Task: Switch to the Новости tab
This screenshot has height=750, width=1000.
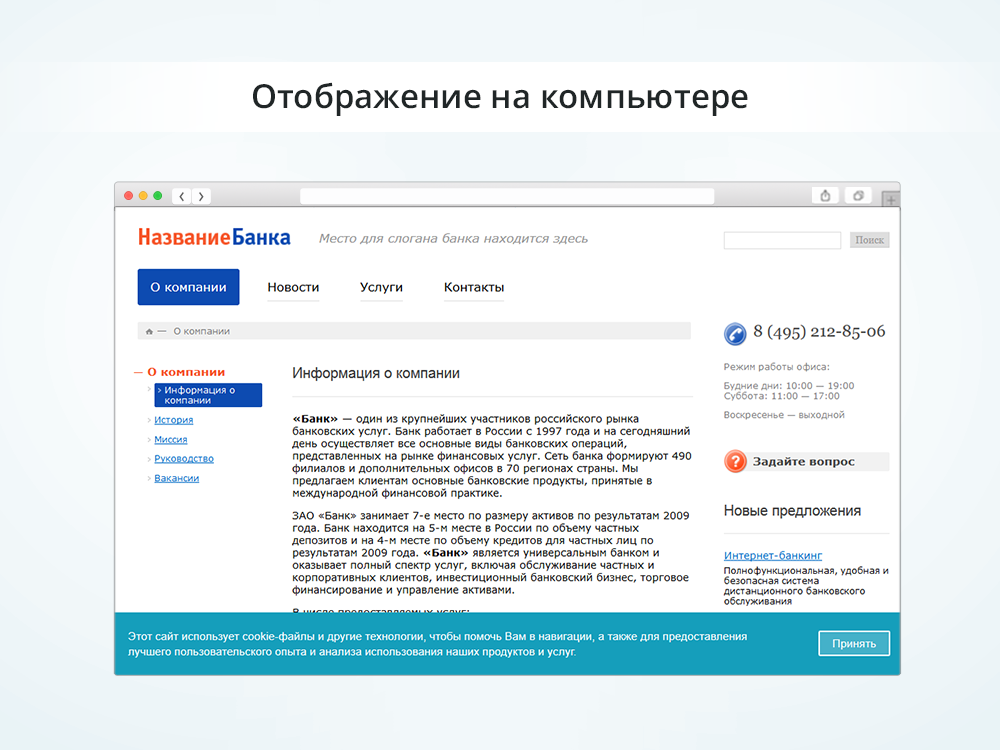Action: 293,286
